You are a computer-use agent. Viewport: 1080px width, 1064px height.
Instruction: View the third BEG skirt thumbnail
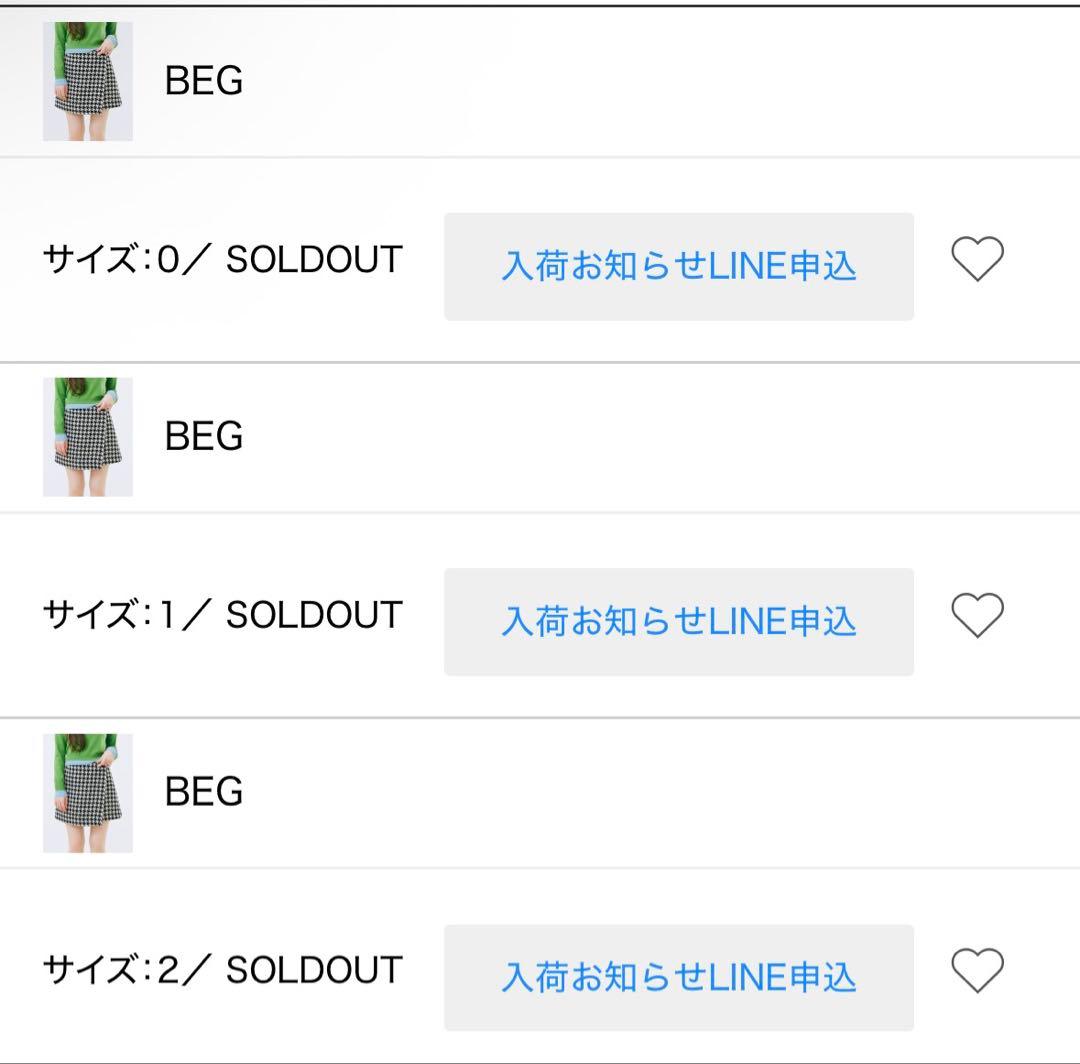point(88,793)
